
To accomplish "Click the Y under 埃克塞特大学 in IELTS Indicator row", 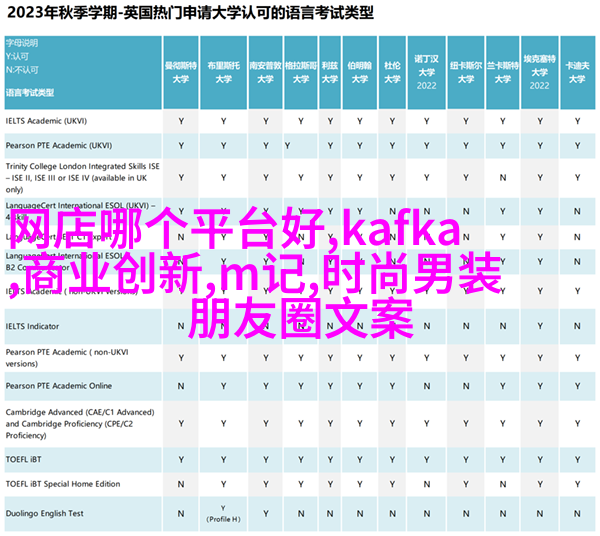I will click(x=540, y=326).
